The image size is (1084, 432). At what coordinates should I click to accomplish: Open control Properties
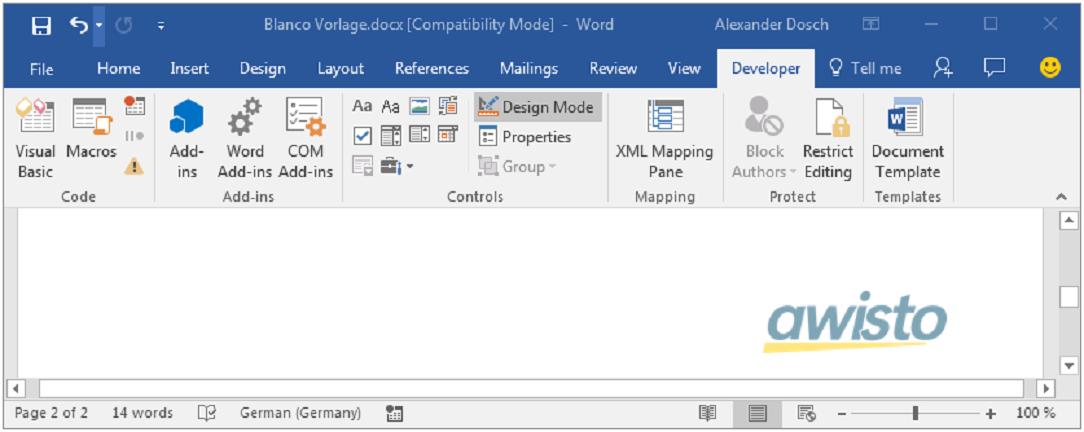click(x=525, y=137)
